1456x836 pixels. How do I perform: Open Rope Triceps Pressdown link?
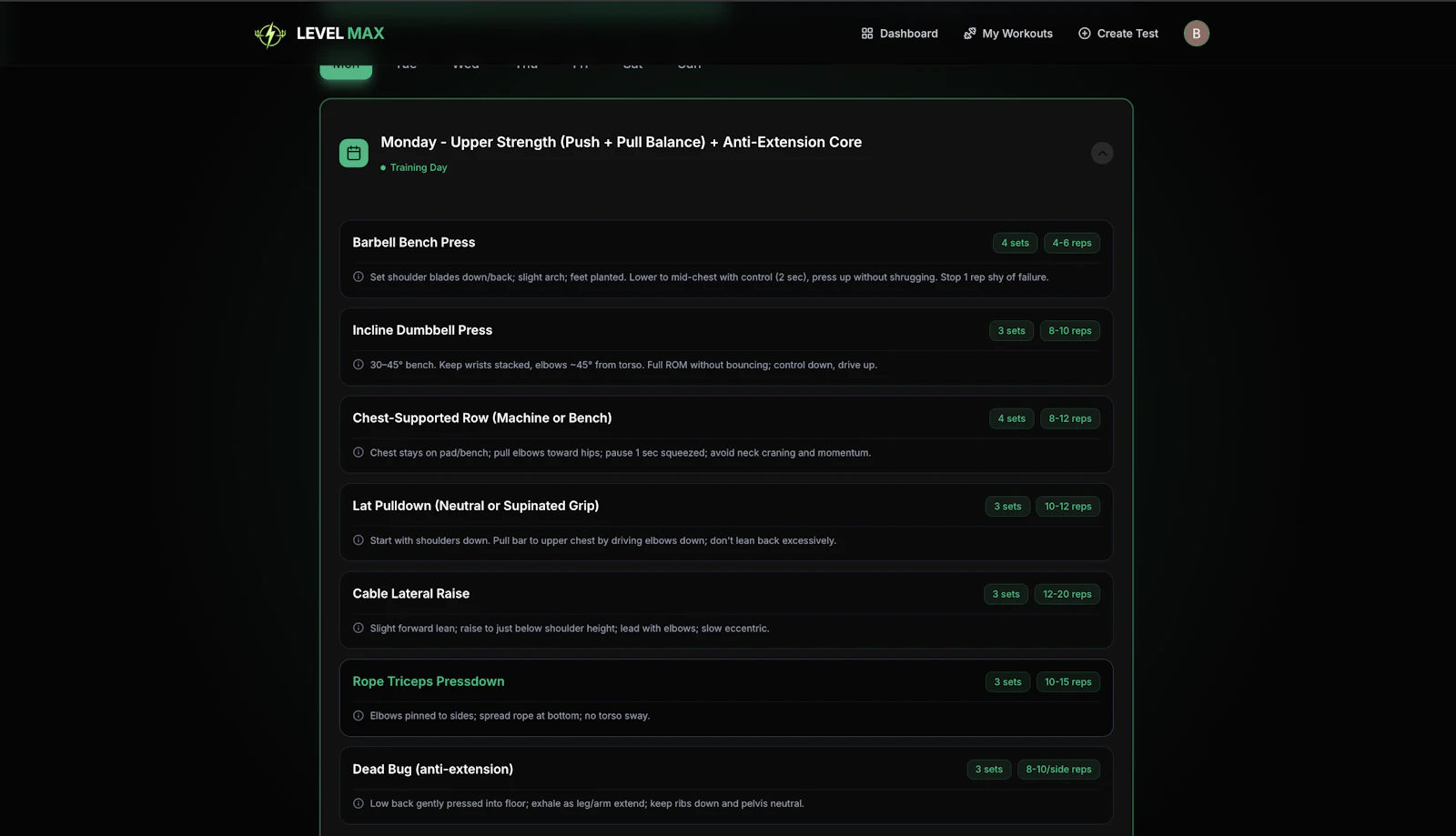pos(429,681)
